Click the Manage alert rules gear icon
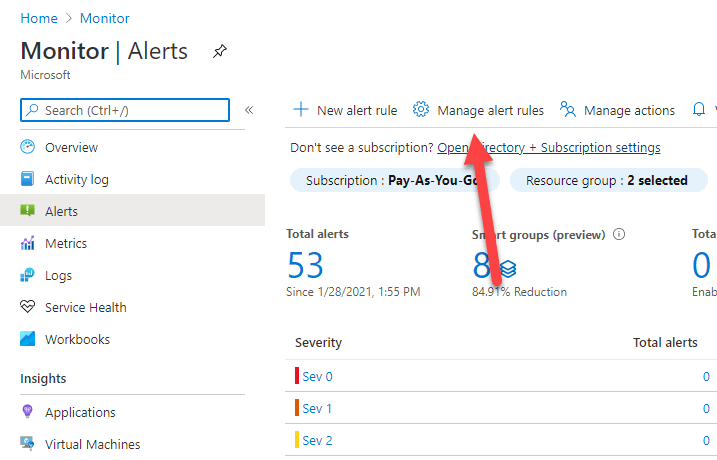Image resolution: width=717 pixels, height=460 pixels. [421, 110]
